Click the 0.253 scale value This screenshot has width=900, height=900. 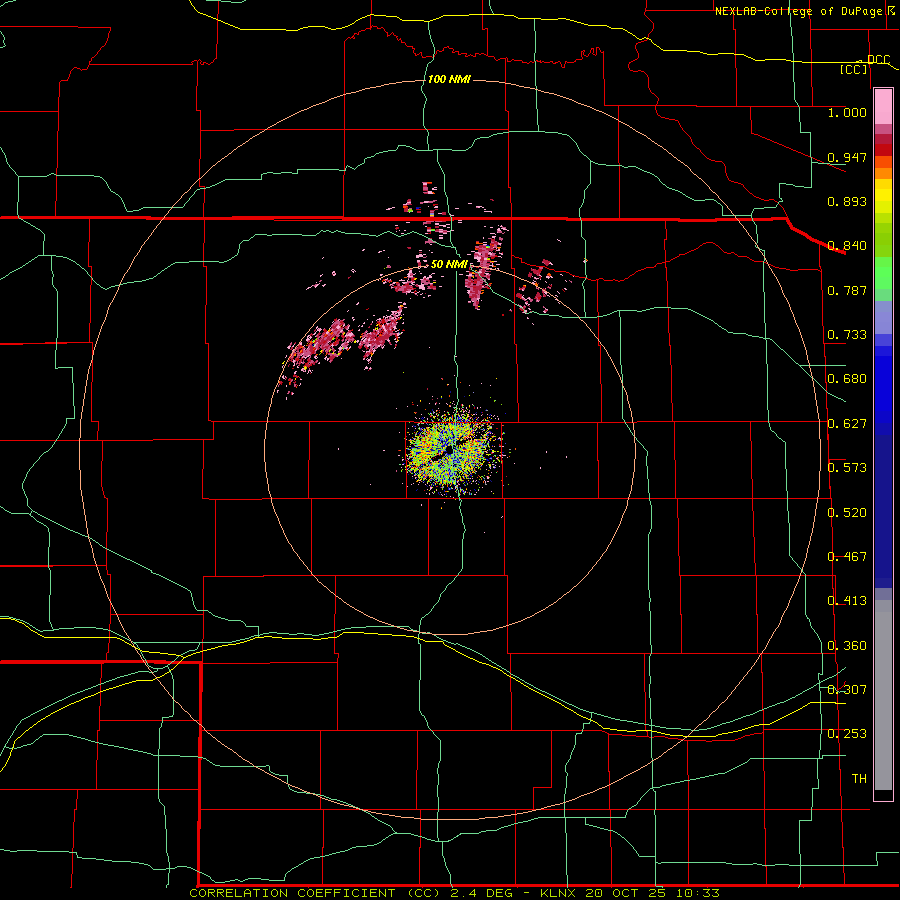847,734
